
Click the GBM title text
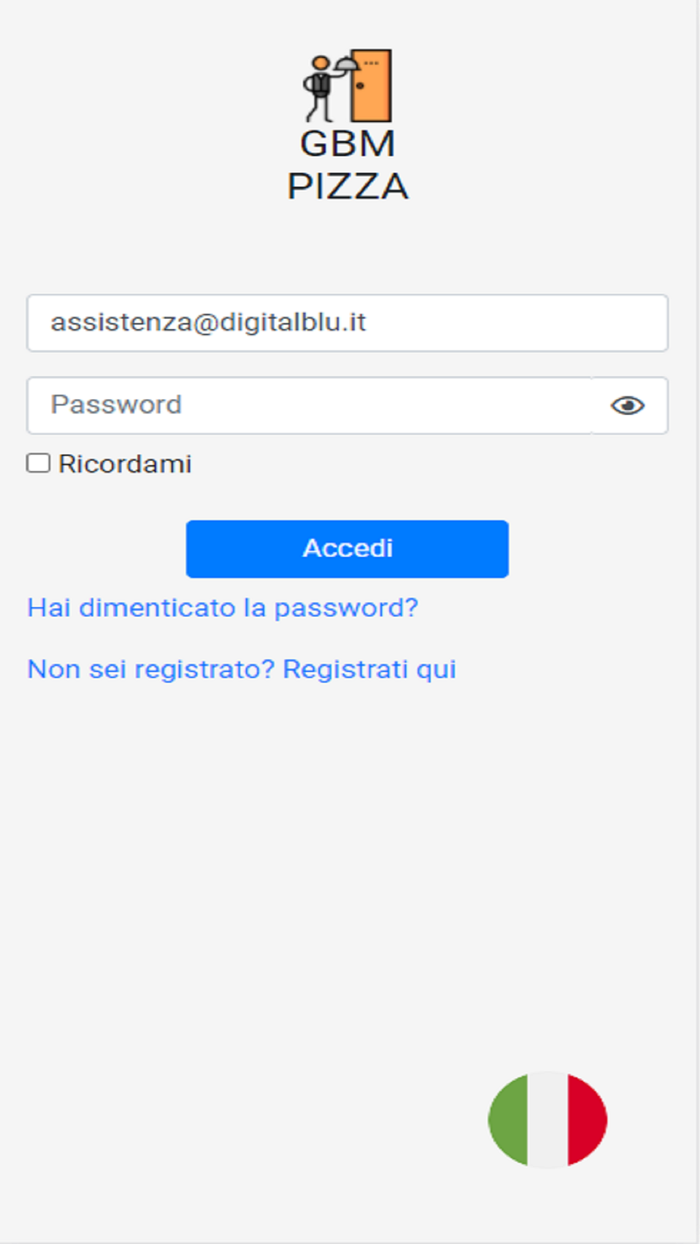347,144
